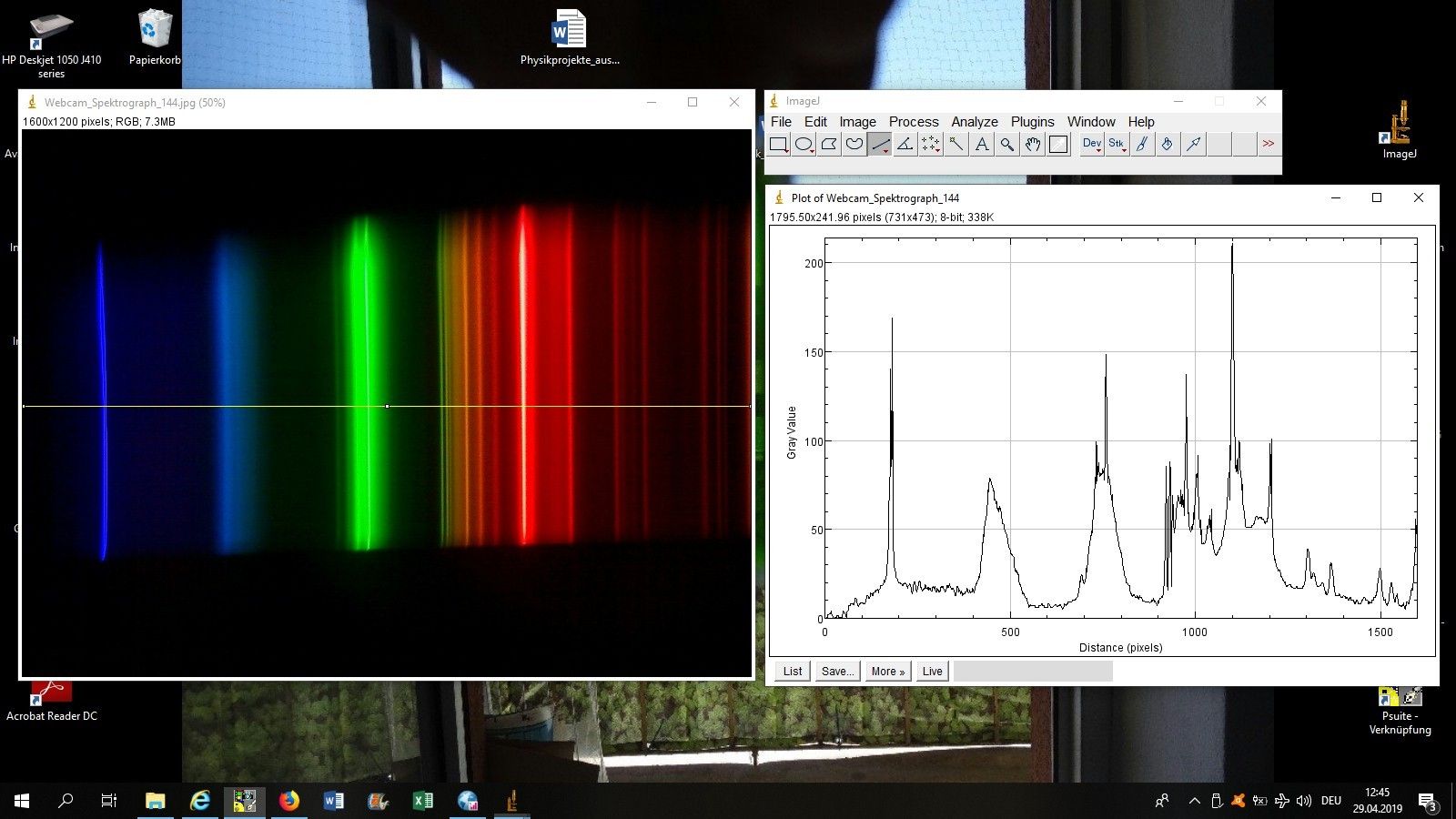Open the Dev toolbar dropdown

(1091, 144)
